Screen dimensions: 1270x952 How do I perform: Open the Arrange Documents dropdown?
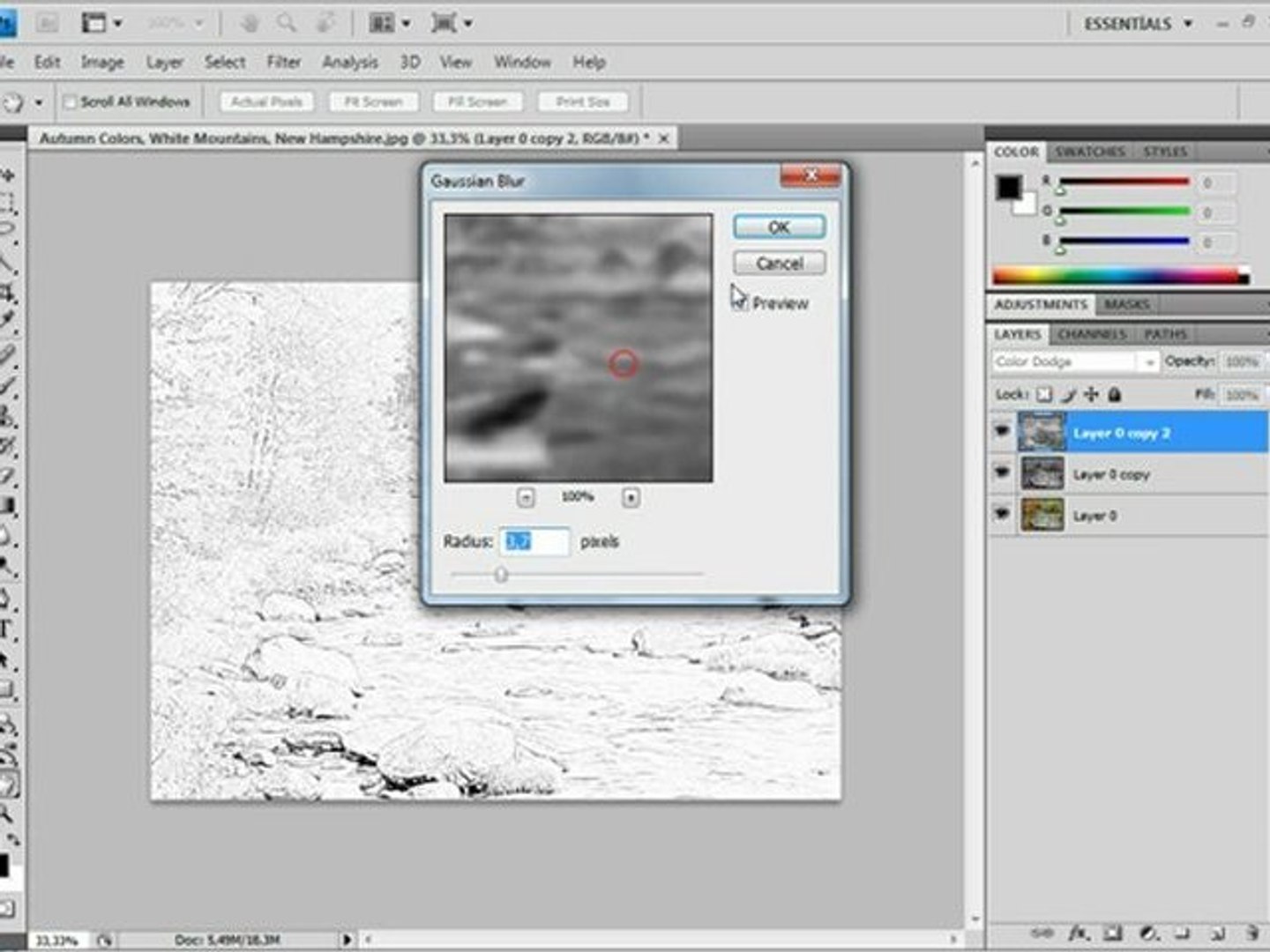[391, 24]
